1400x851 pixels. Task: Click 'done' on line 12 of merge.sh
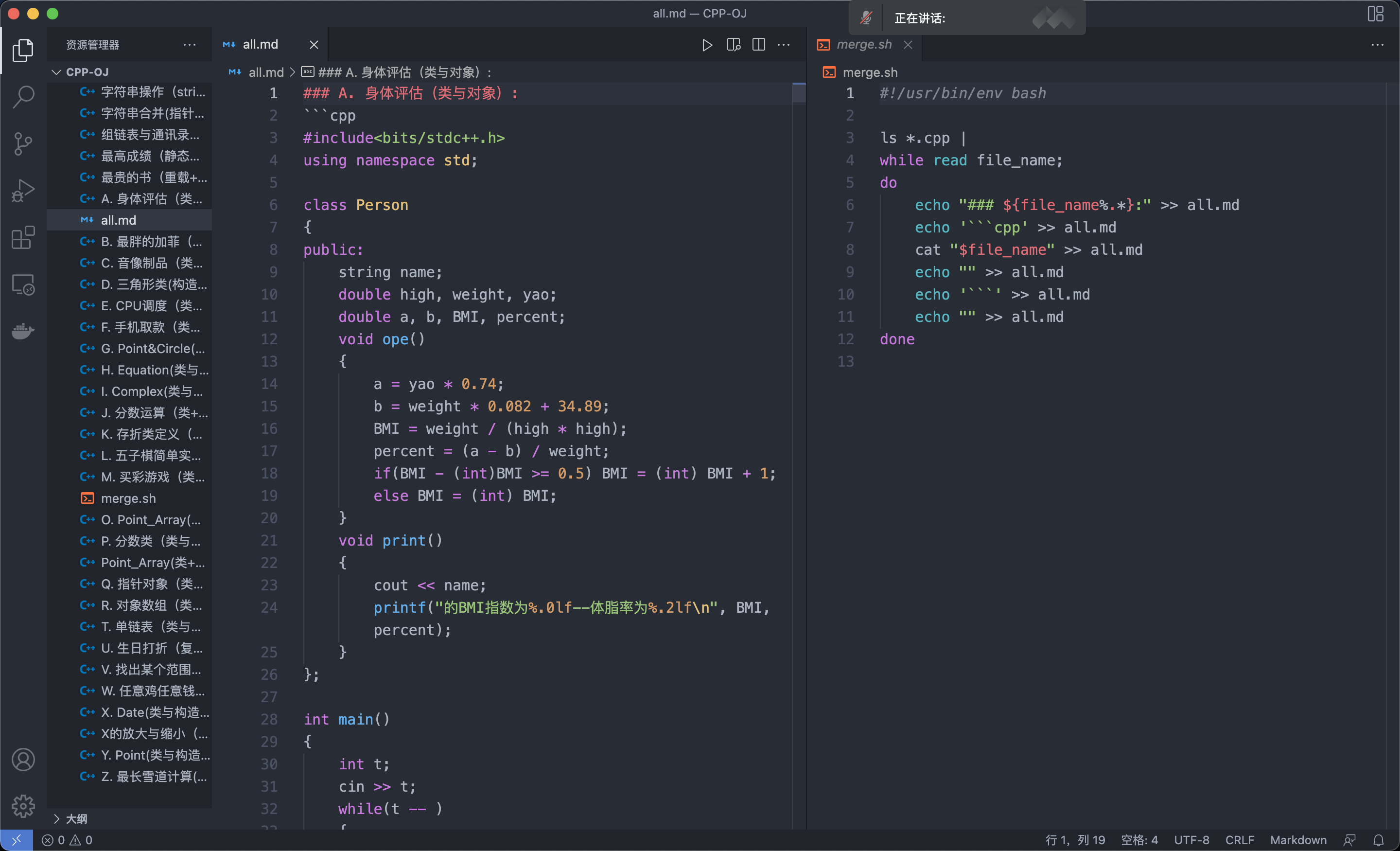[897, 339]
